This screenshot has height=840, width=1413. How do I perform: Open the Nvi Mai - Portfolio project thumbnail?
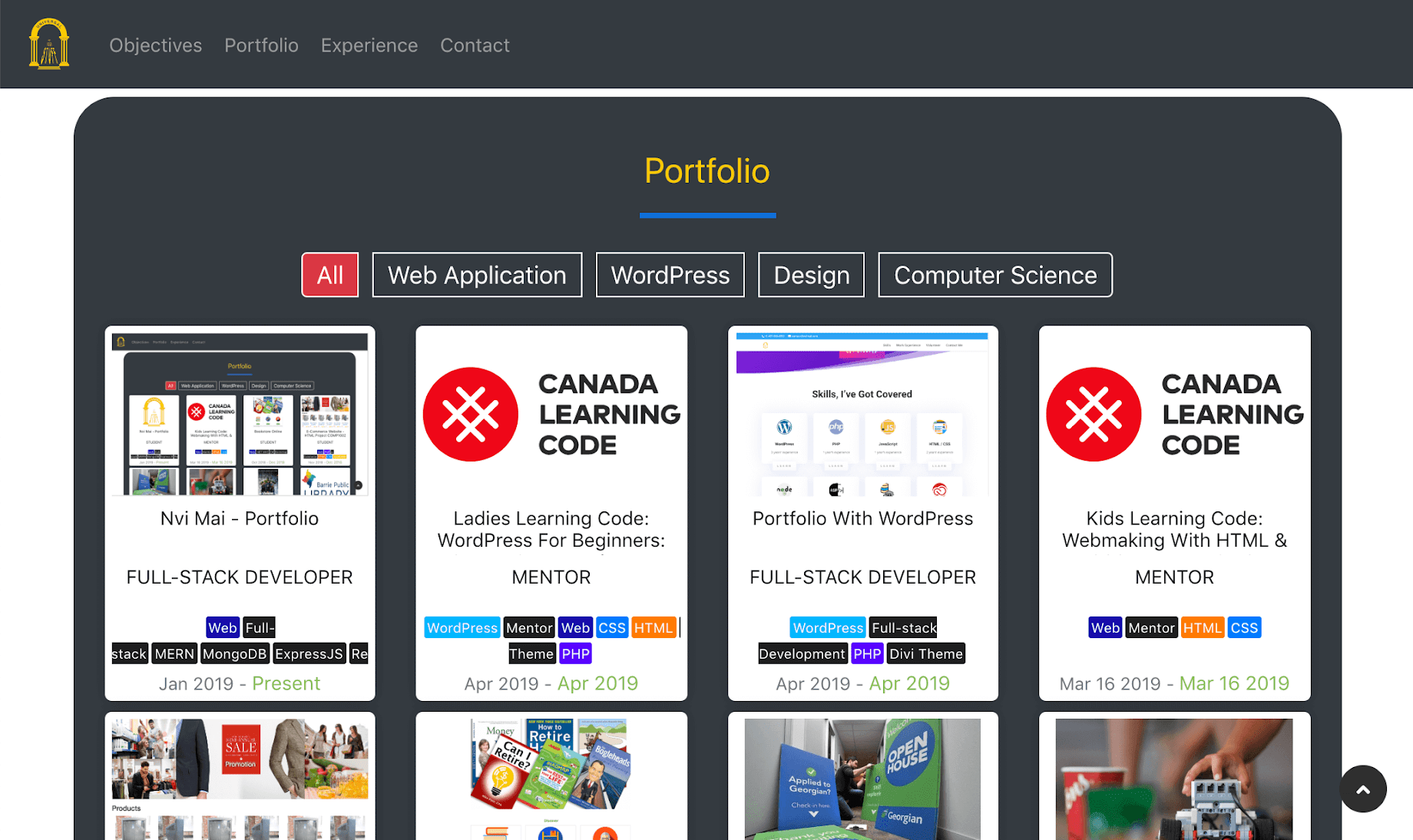(240, 413)
